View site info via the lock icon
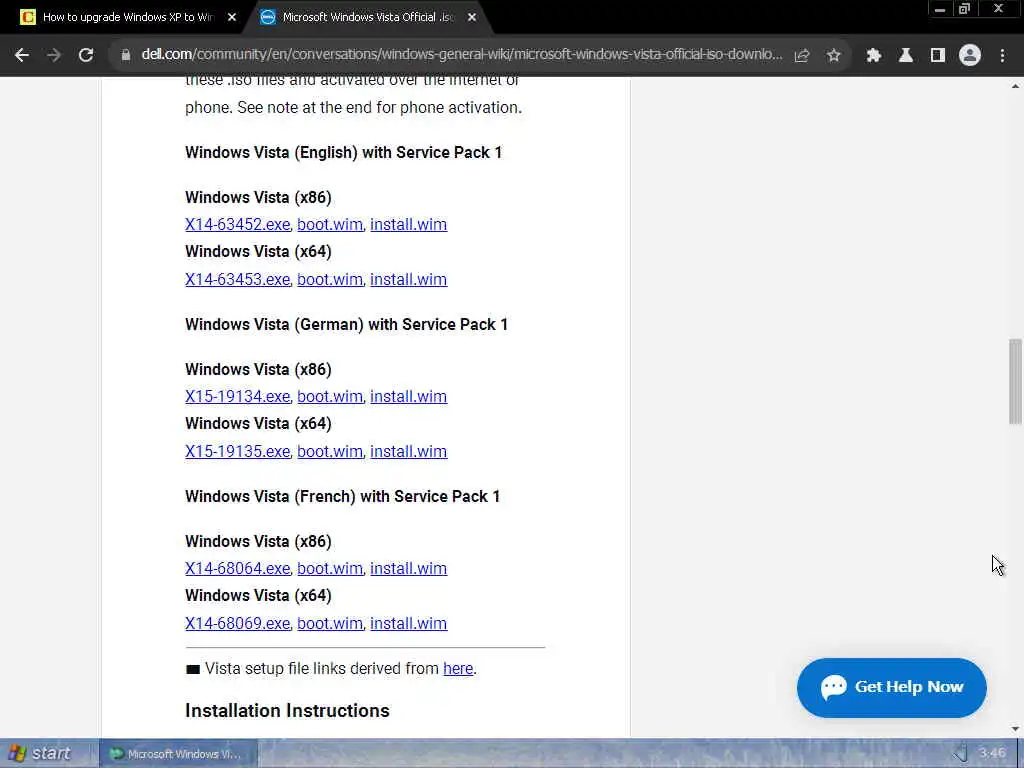The image size is (1024, 768). (125, 56)
